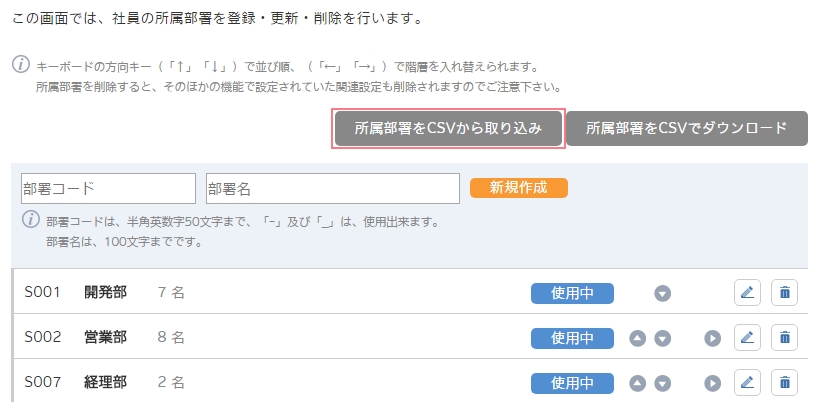Image resolution: width=816 pixels, height=402 pixels.
Task: Click 所属部署をCSVから取り込み button
Action: (449, 129)
